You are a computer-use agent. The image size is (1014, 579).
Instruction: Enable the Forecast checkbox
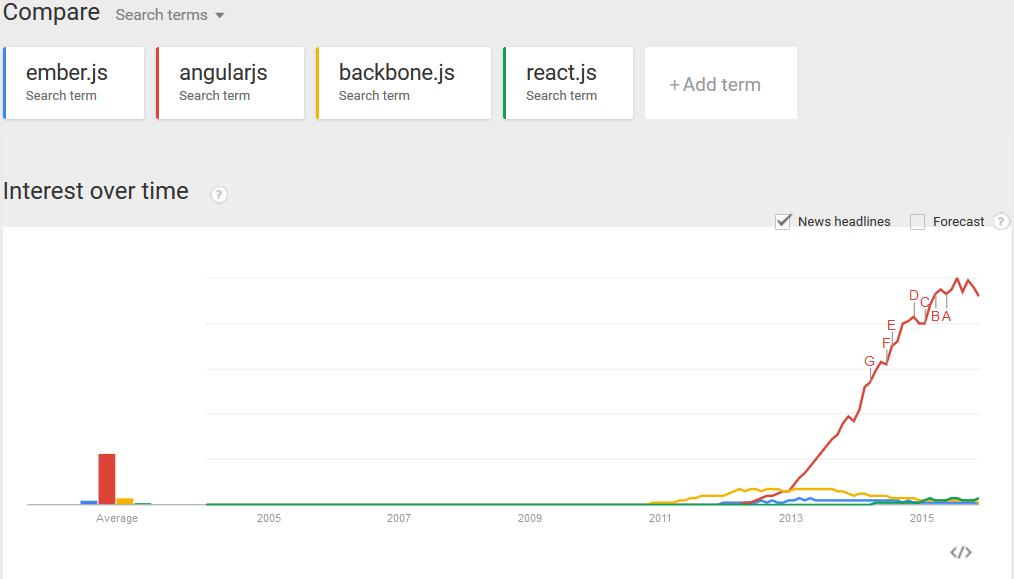point(917,222)
